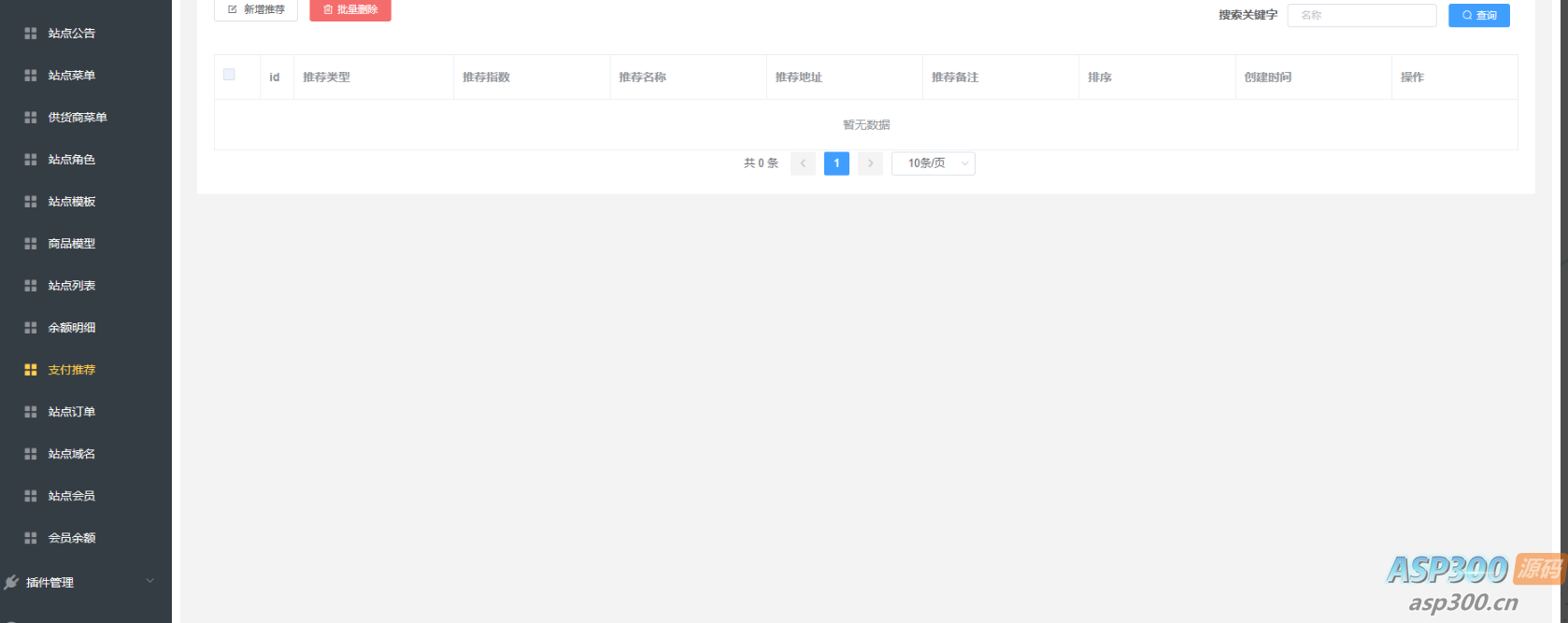The height and width of the screenshot is (623, 1568).
Task: Click the id column header
Action: 275,78
